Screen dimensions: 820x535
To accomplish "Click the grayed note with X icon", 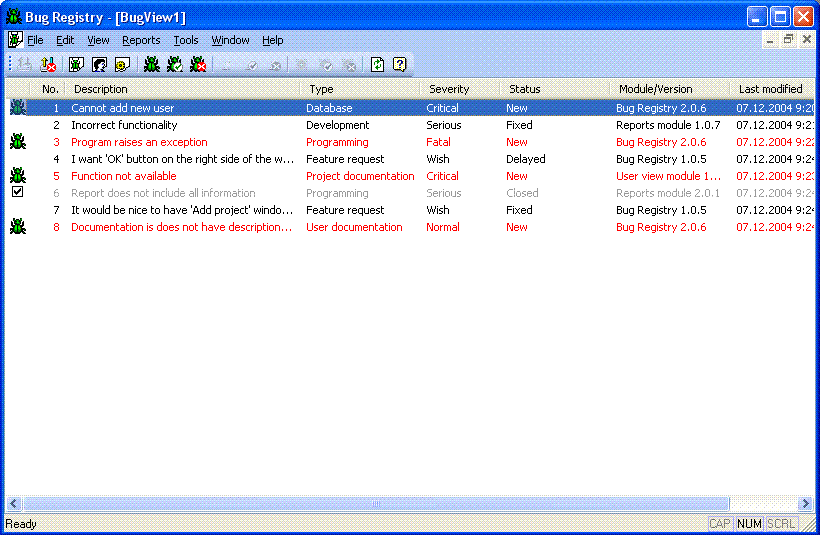I will click(x=275, y=65).
